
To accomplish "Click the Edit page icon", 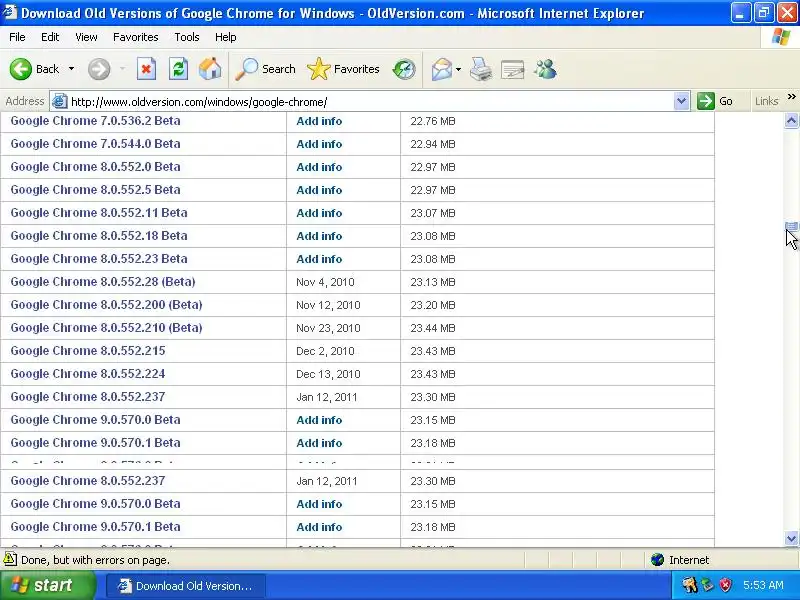I will (x=512, y=69).
